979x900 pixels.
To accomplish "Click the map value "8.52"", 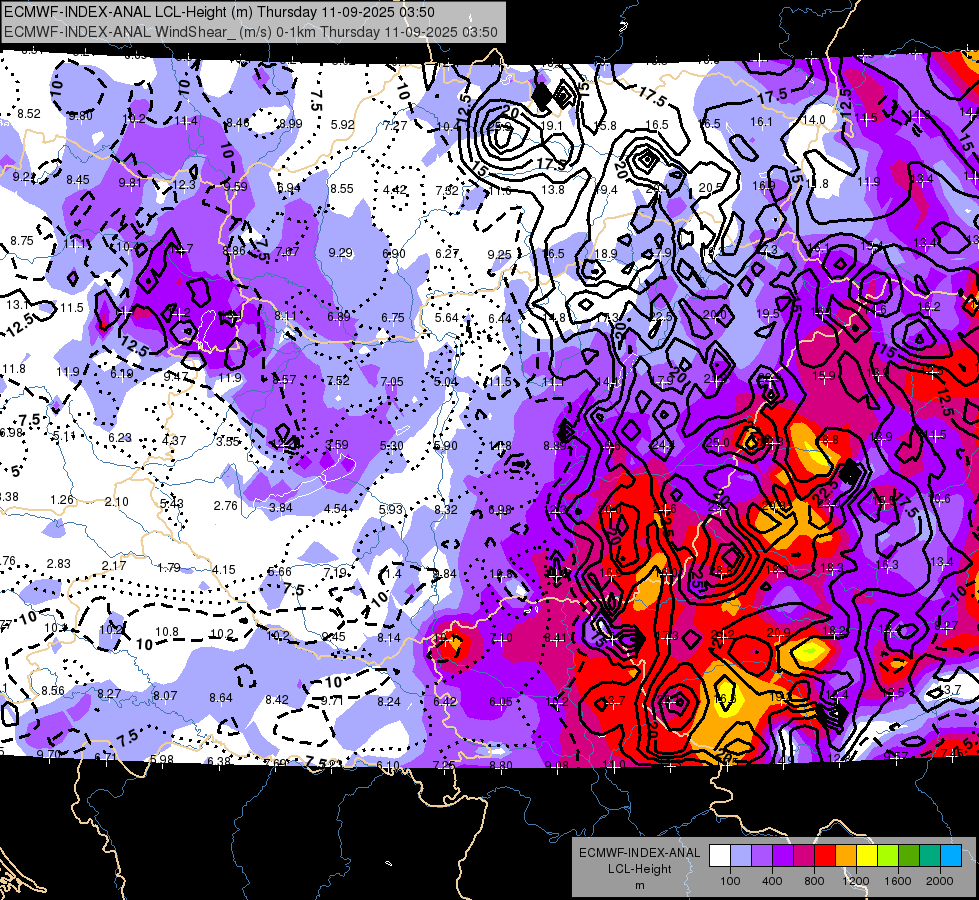I will (x=29, y=114).
